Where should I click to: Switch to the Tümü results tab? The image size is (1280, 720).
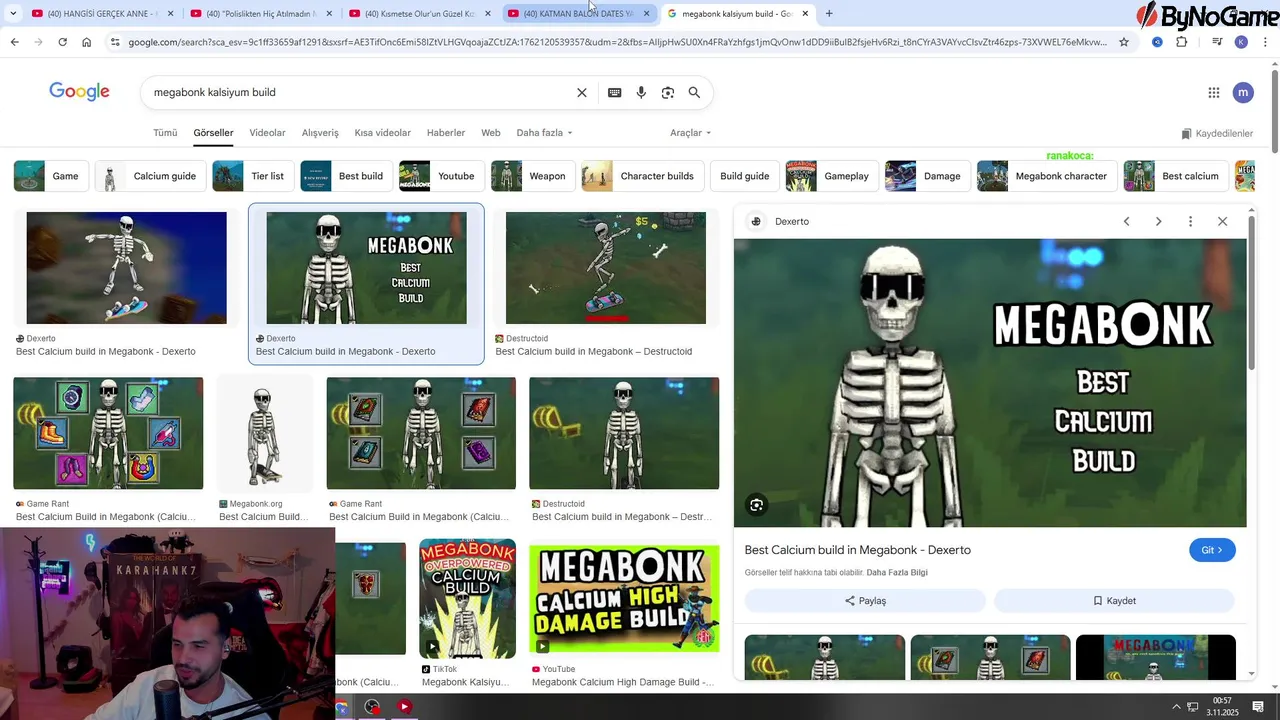coord(165,133)
